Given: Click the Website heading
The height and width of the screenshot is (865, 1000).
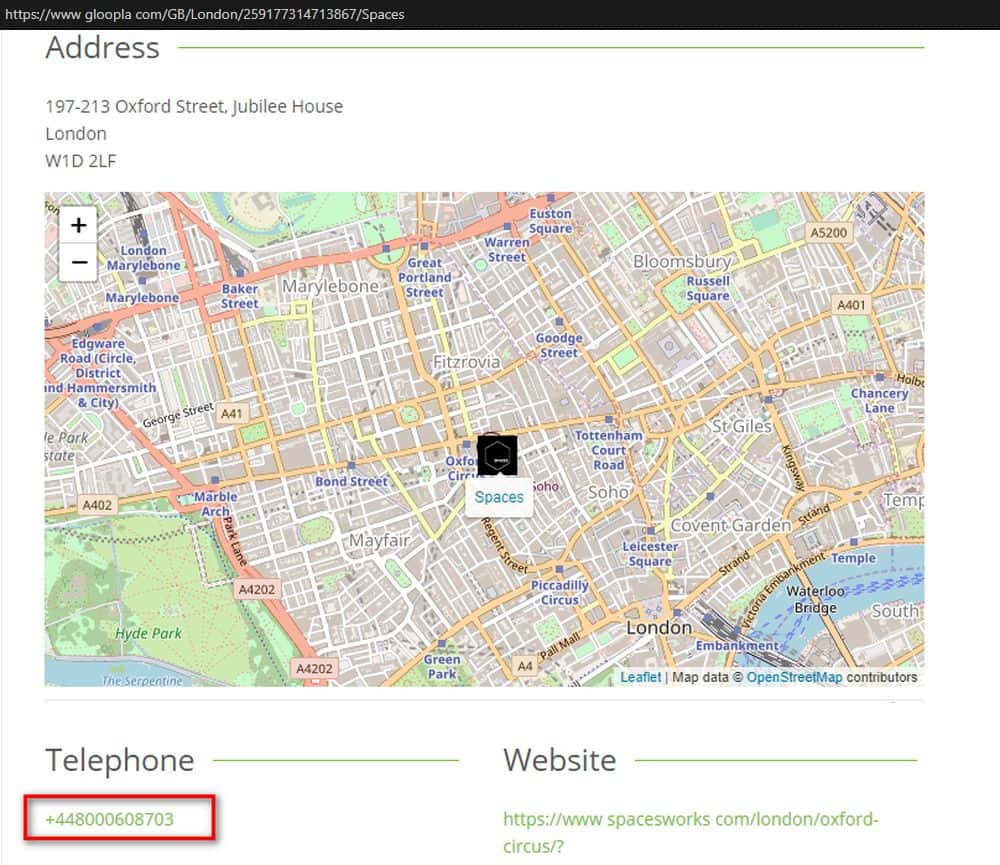Looking at the screenshot, I should 560,760.
